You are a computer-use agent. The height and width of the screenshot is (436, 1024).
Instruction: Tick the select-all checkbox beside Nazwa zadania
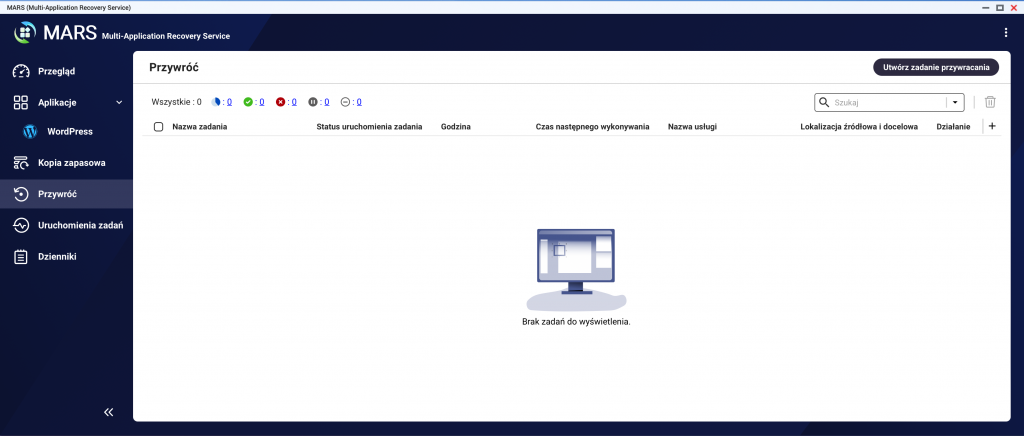[158, 127]
